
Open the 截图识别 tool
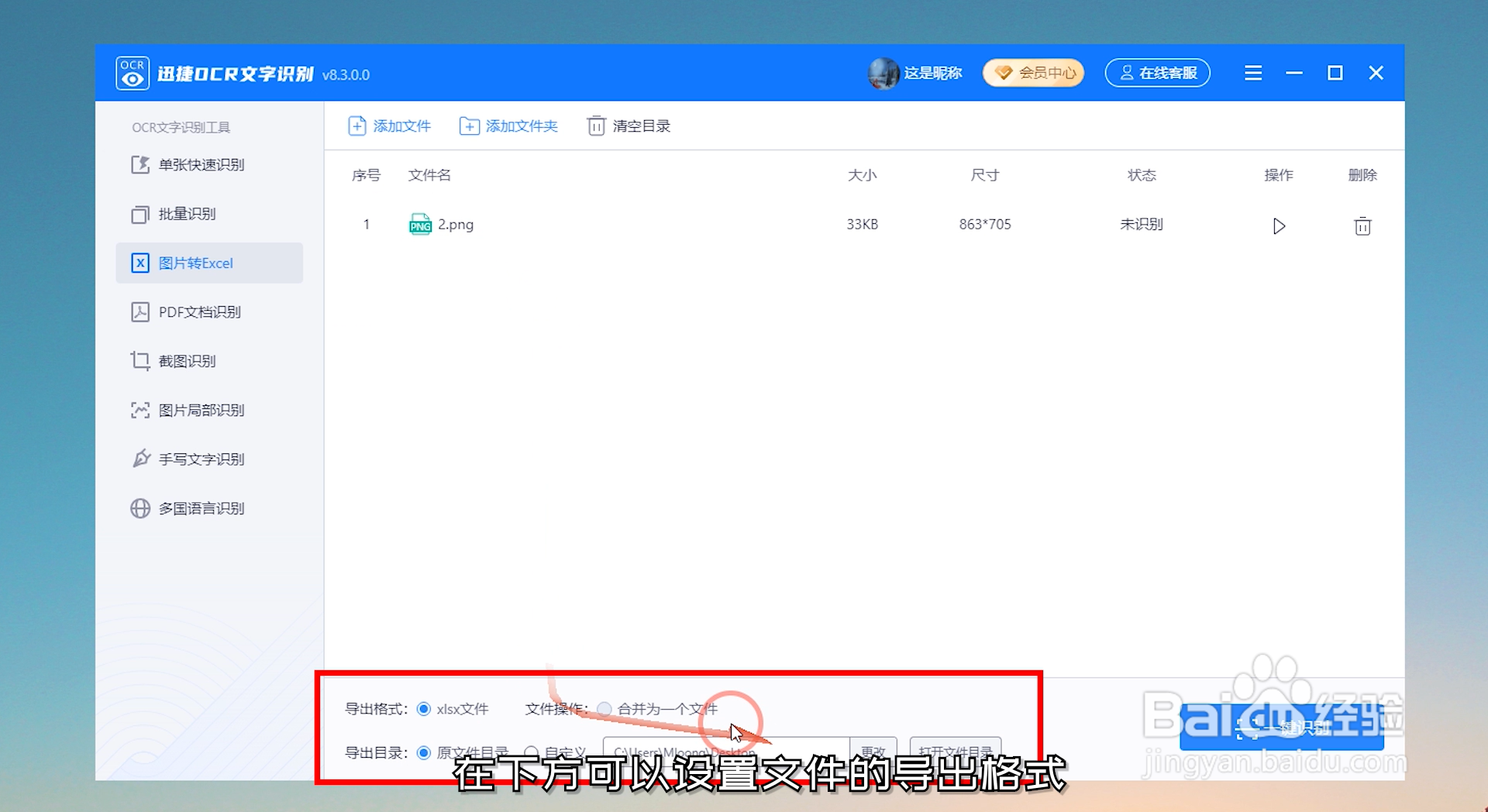click(209, 361)
